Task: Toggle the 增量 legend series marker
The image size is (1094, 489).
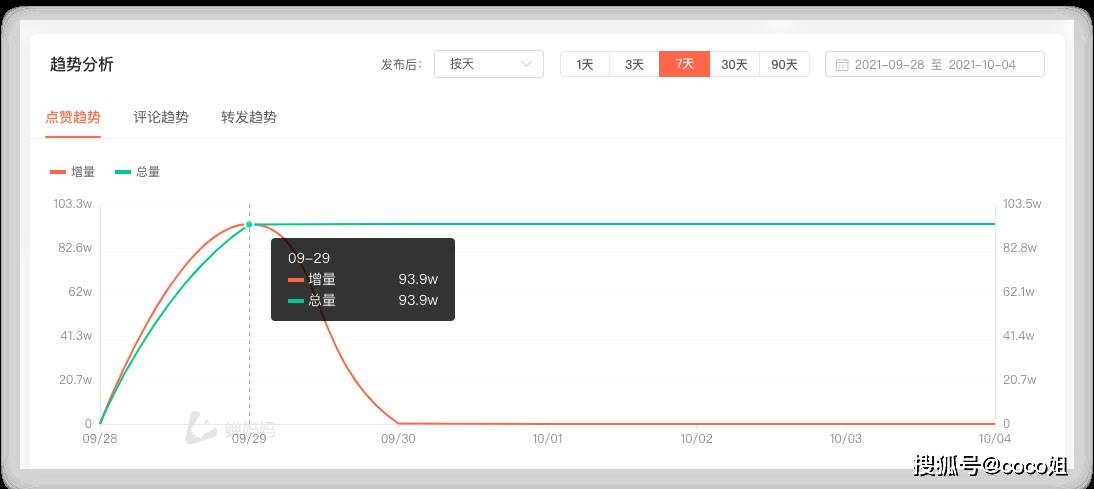Action: (x=58, y=172)
